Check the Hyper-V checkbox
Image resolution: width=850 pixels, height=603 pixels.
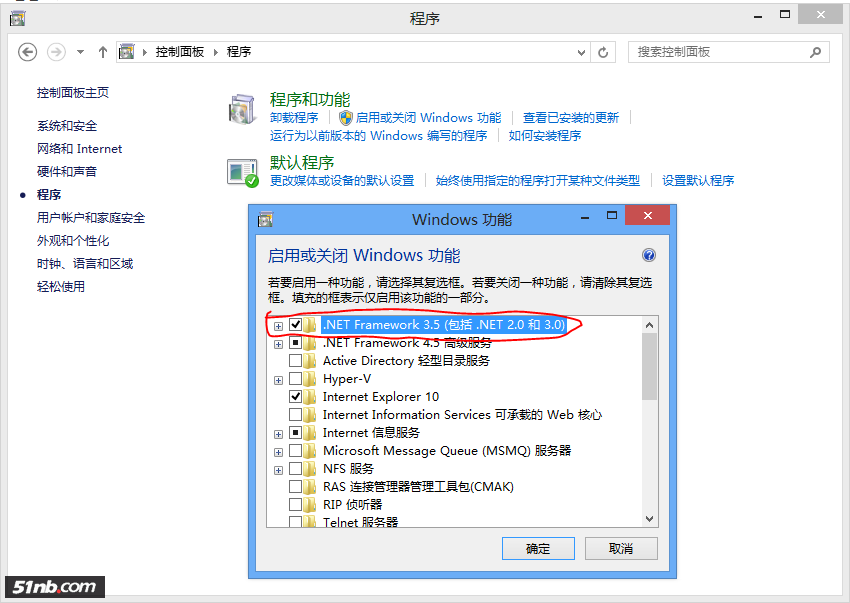295,378
